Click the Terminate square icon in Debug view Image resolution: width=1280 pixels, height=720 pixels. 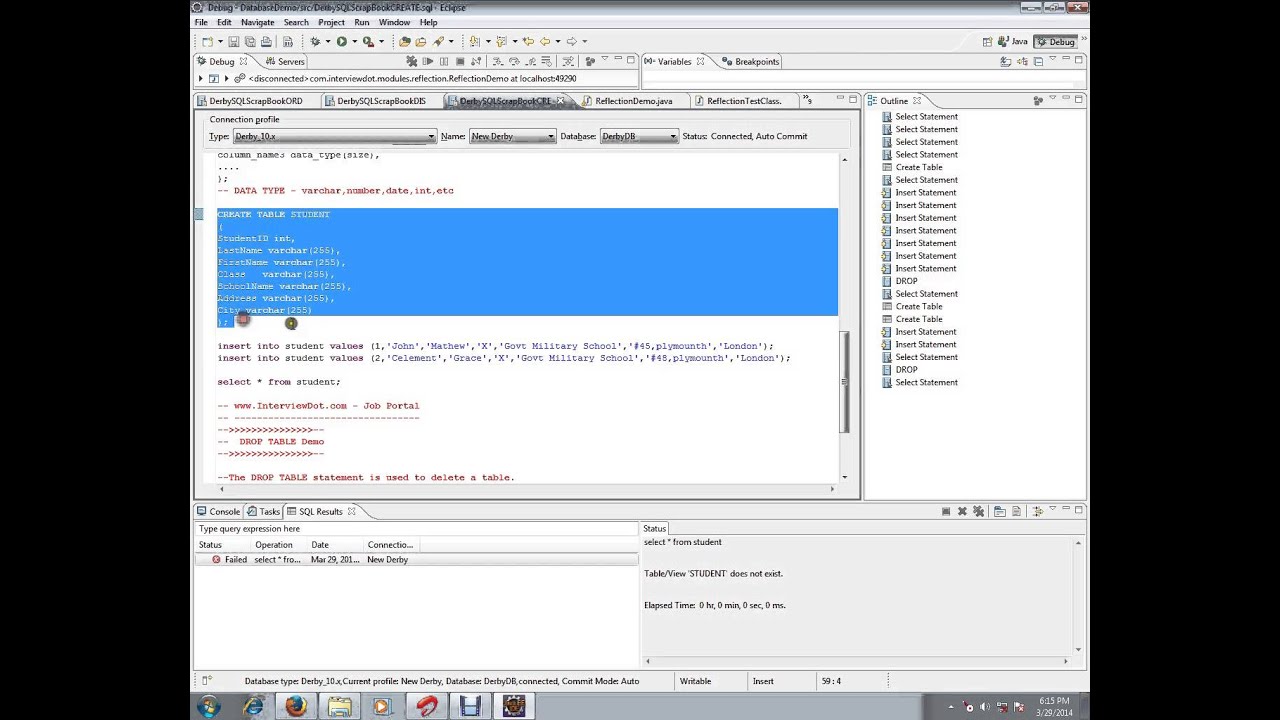click(460, 62)
